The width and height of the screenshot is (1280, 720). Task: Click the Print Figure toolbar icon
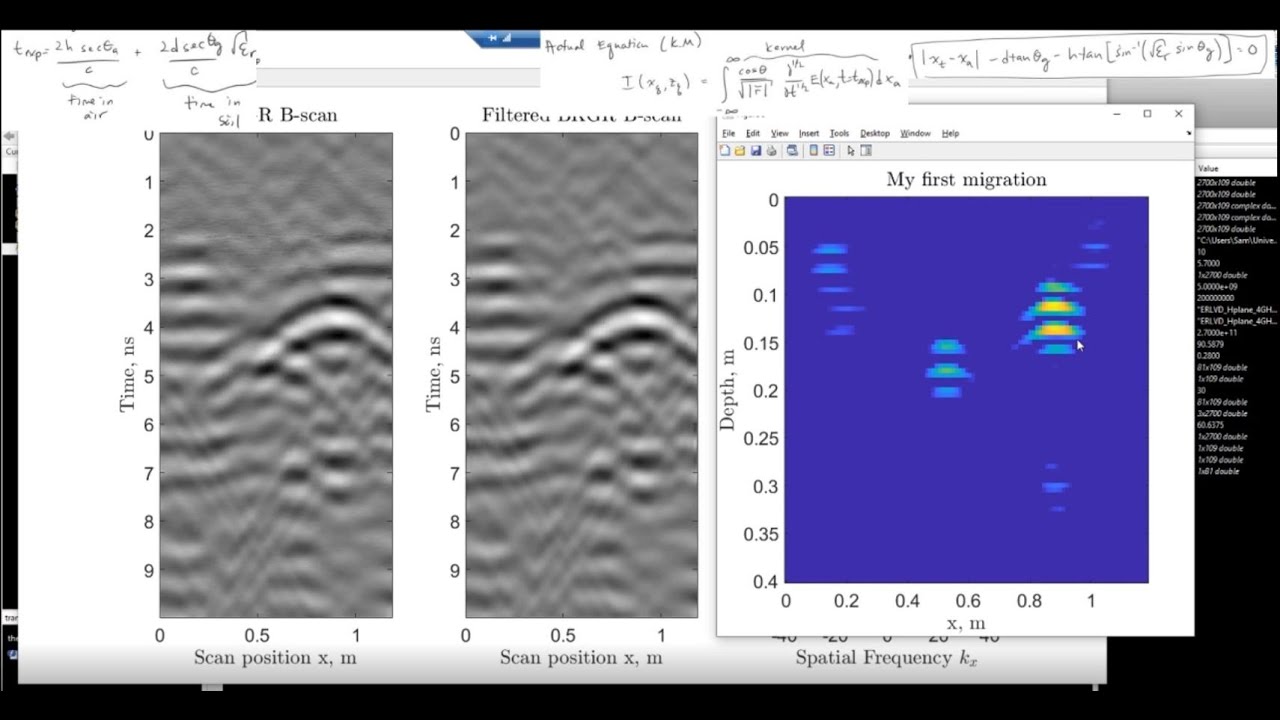772,150
